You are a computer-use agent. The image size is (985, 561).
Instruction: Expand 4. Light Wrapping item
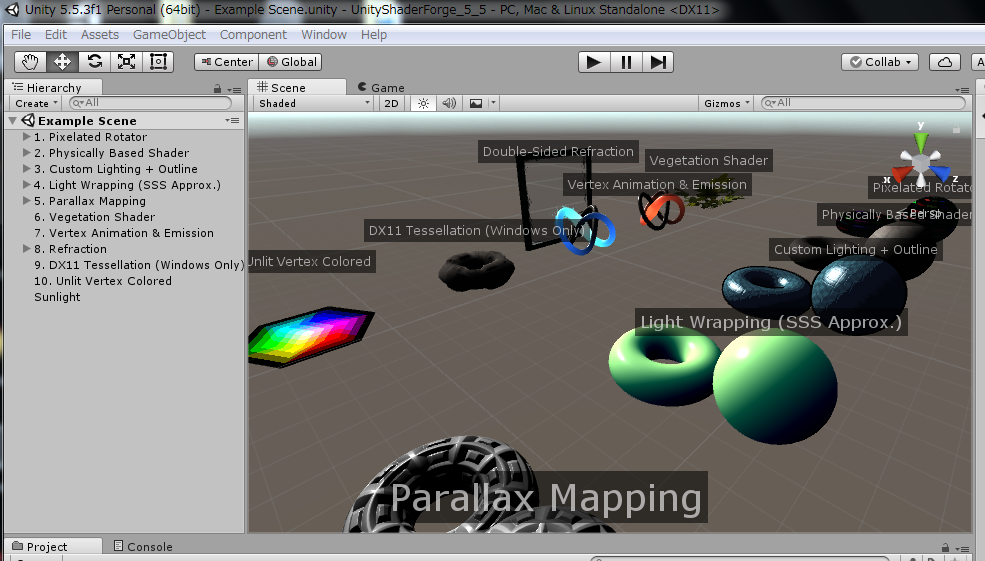tap(26, 184)
